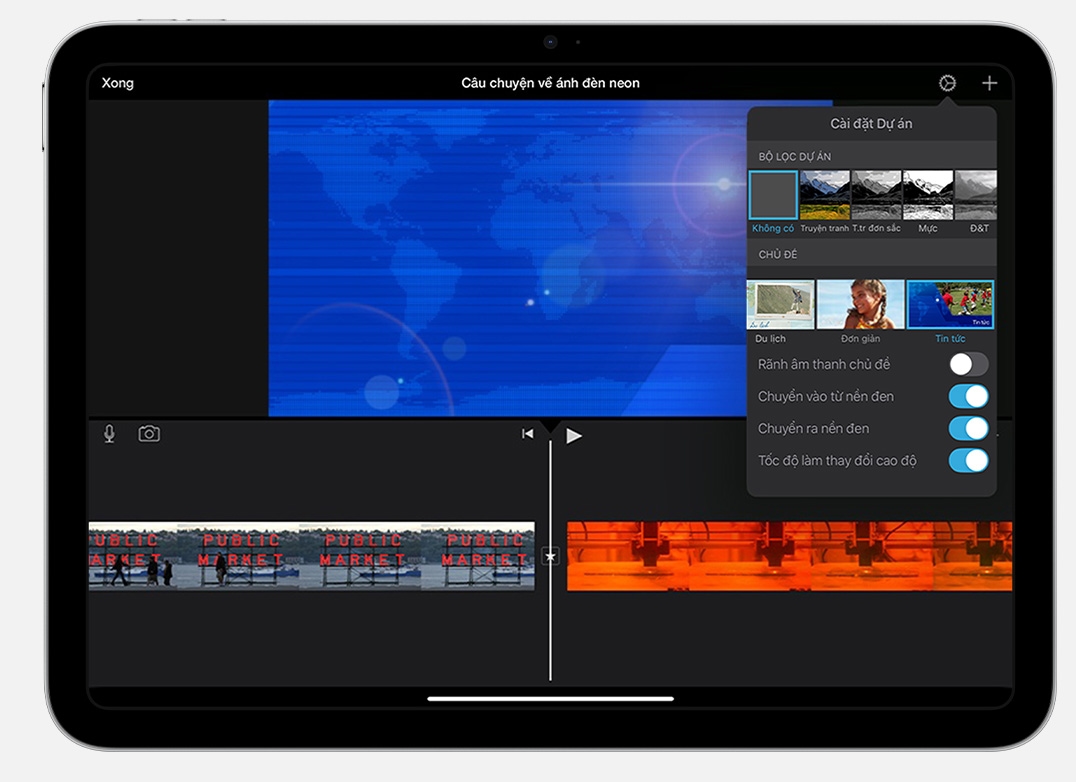1076x782 pixels.
Task: Toggle the 'Rãnh âm thanh chủ đề' switch
Action: point(968,364)
